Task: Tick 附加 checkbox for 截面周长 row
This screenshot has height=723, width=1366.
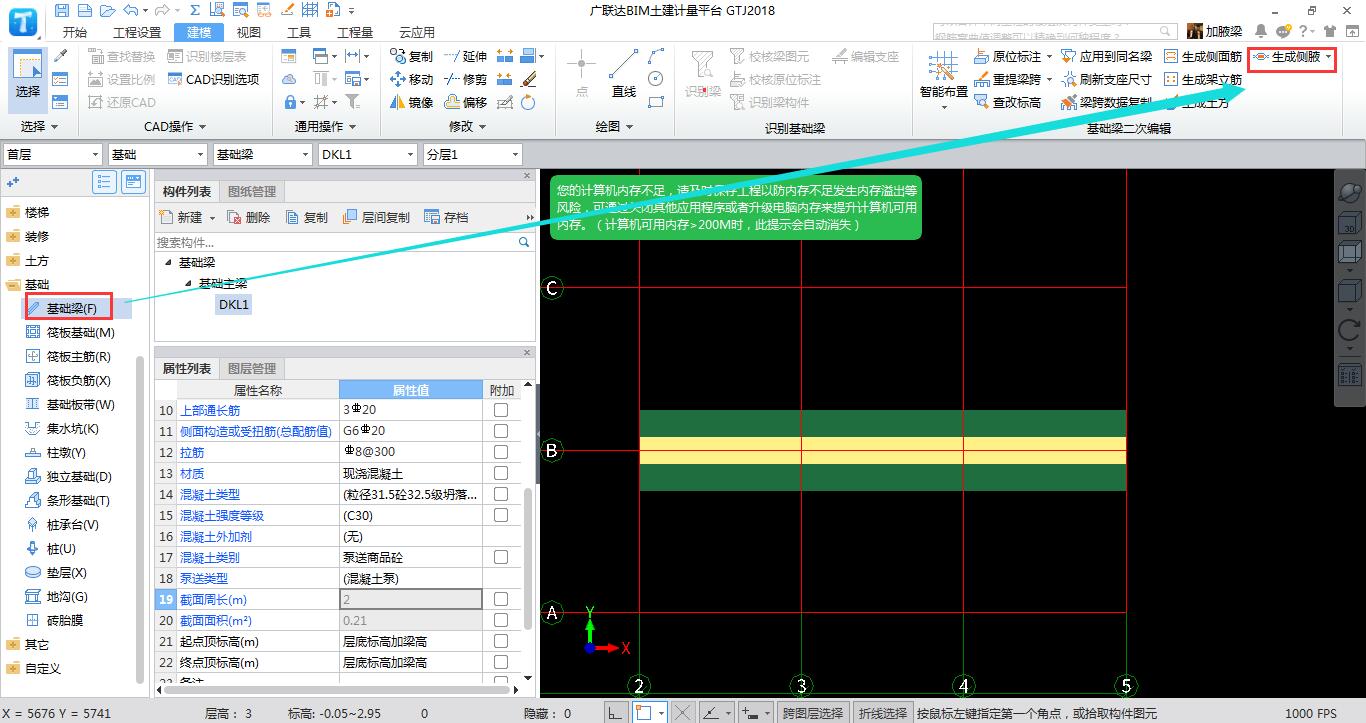Action: (501, 599)
